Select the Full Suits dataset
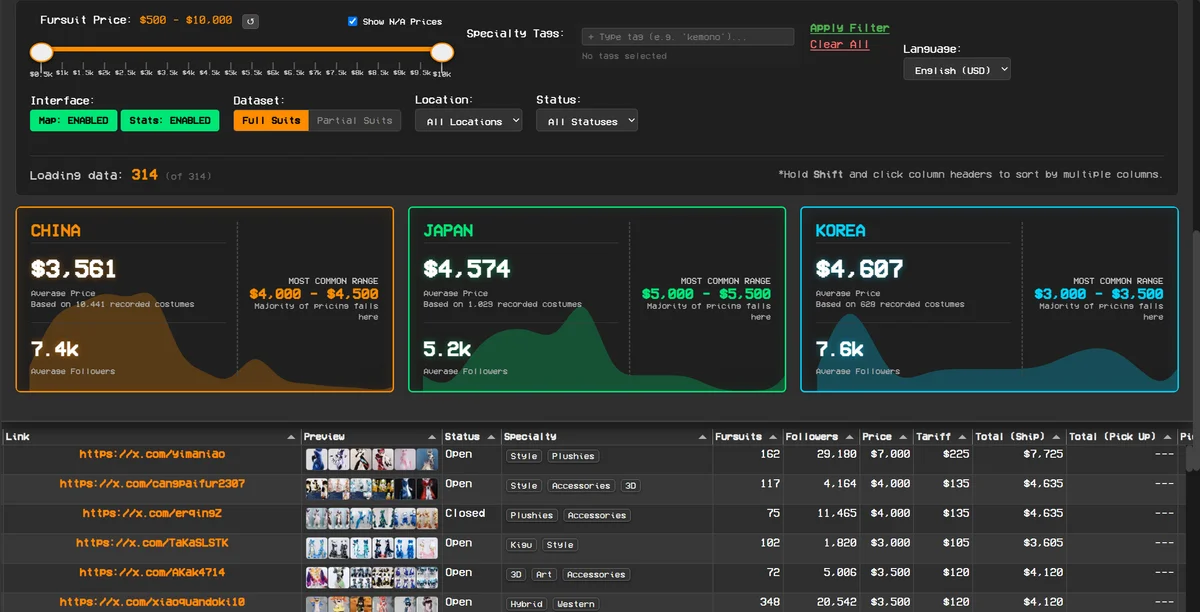The height and width of the screenshot is (612, 1200). coord(271,120)
